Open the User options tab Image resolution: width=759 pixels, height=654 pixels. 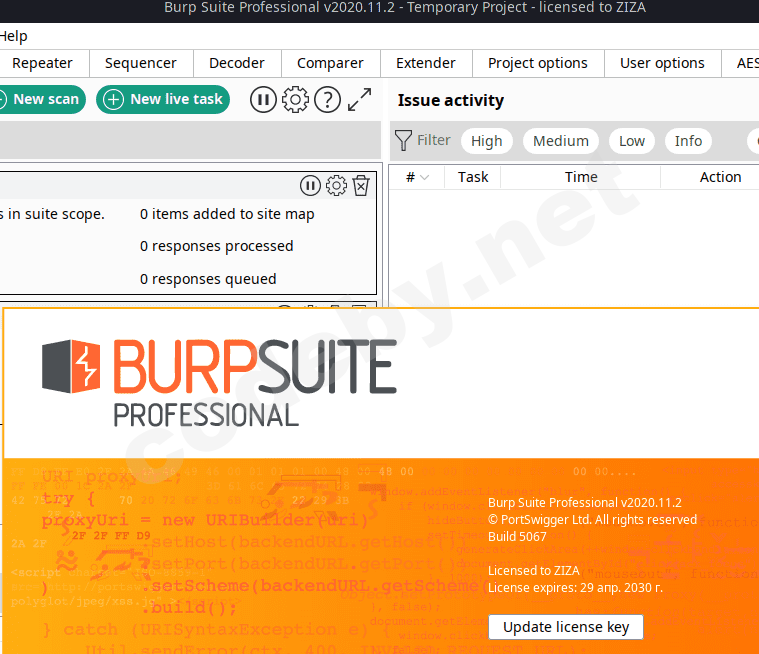(x=662, y=63)
